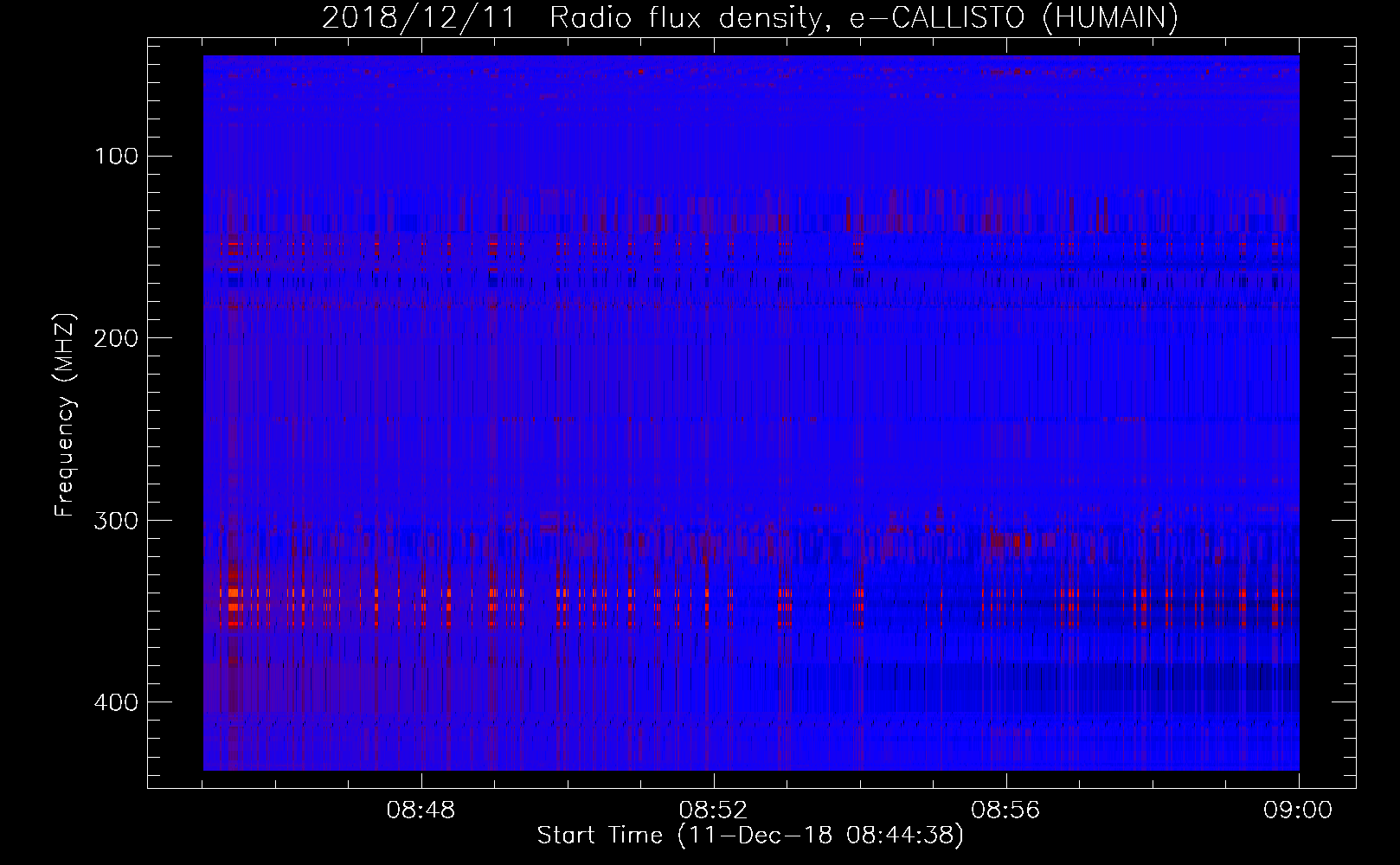Click the '100' frequency axis label

(116, 157)
